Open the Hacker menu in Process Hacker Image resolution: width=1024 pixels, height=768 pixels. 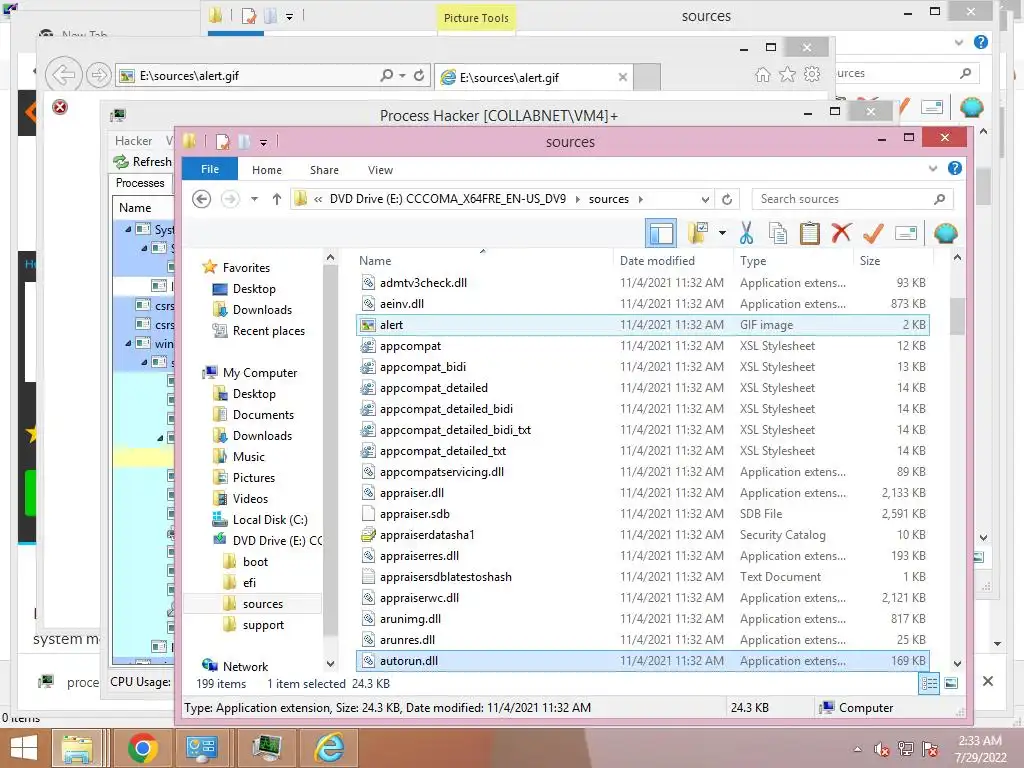click(x=133, y=141)
